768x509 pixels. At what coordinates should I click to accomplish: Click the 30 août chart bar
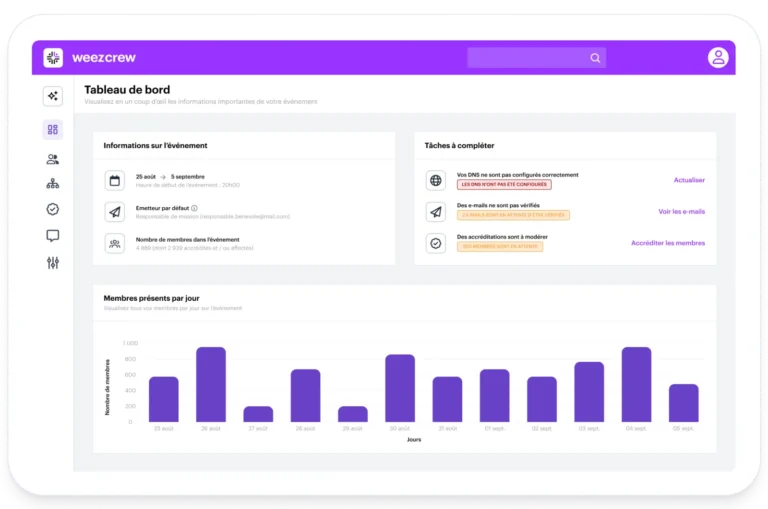(x=400, y=388)
